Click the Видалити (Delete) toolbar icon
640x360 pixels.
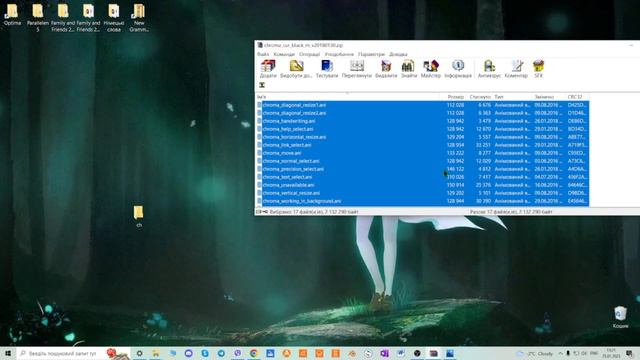(386, 69)
